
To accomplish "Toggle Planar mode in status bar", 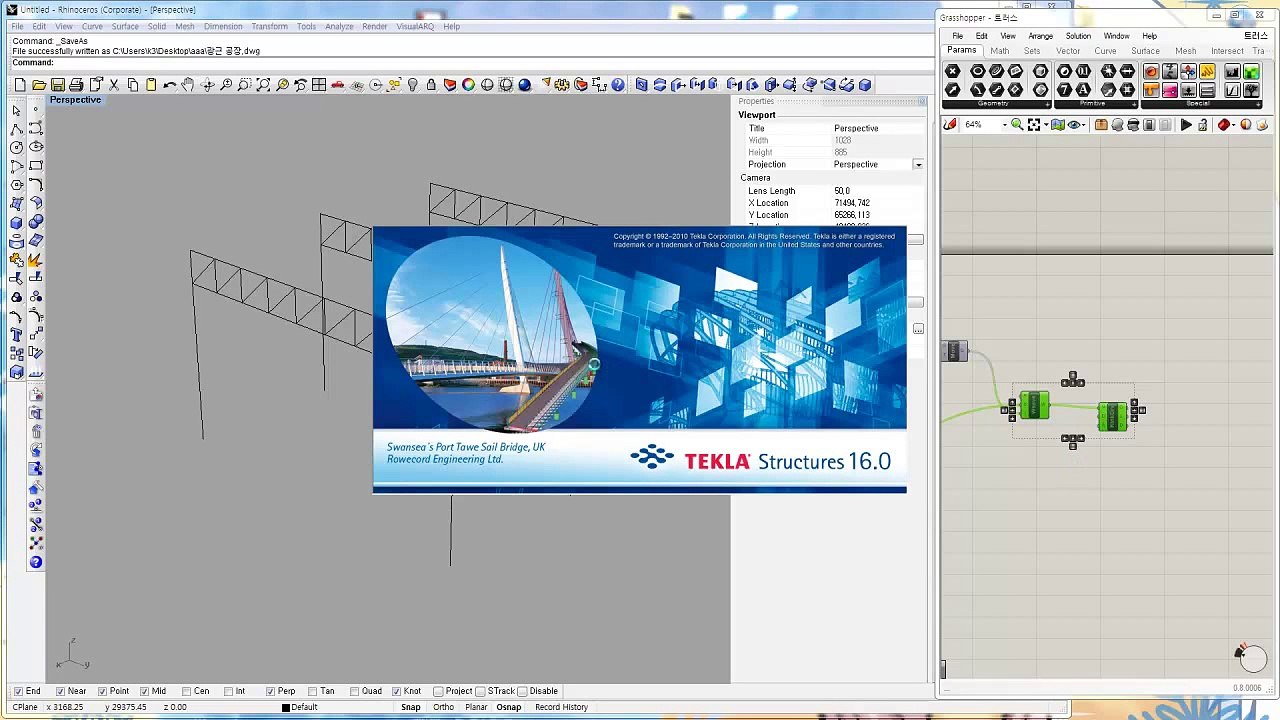I will pyautogui.click(x=476, y=707).
